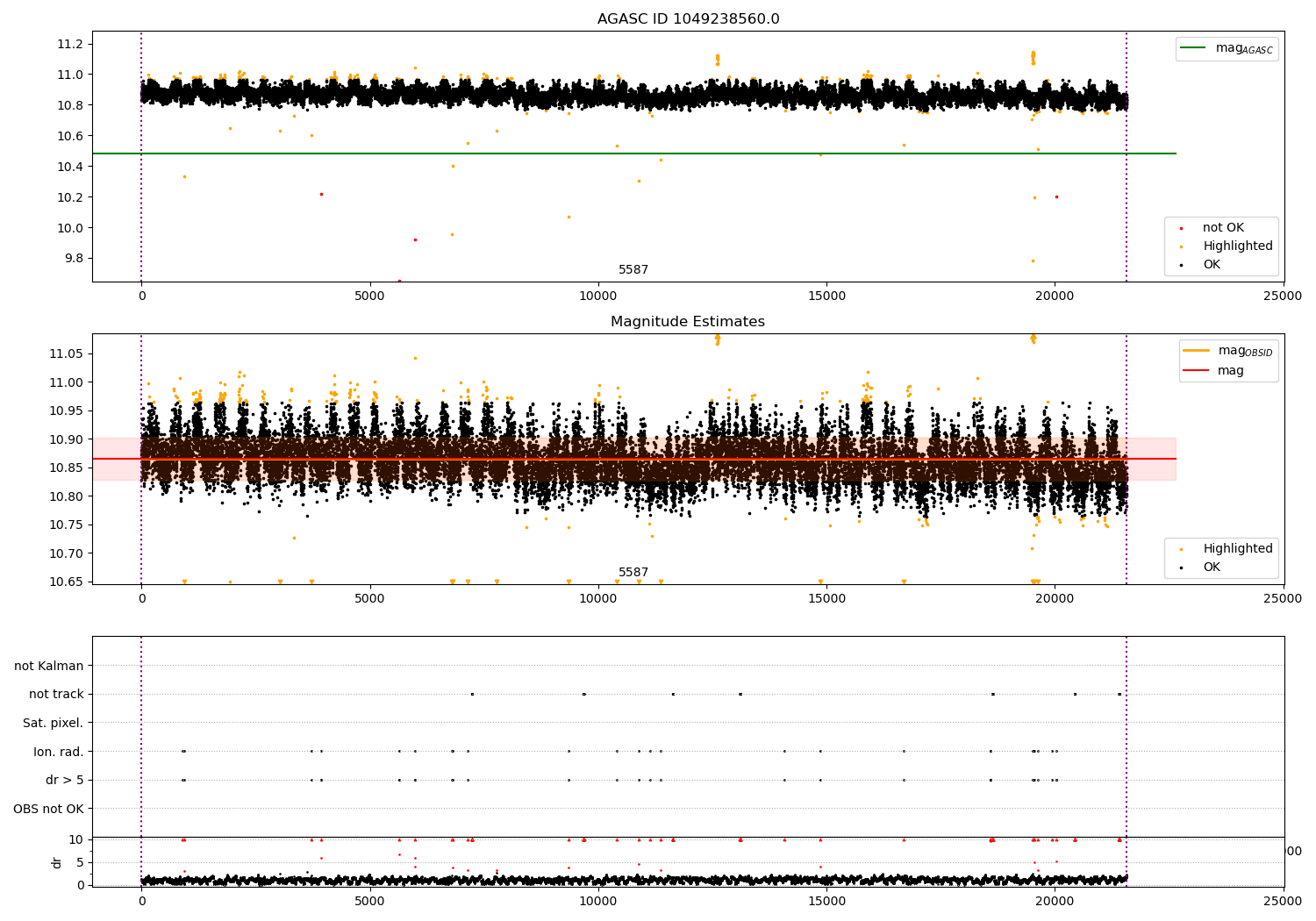Image resolution: width=1316 pixels, height=921 pixels.
Task: Select the 'Sat. pixel.' row label
Action: click(53, 723)
